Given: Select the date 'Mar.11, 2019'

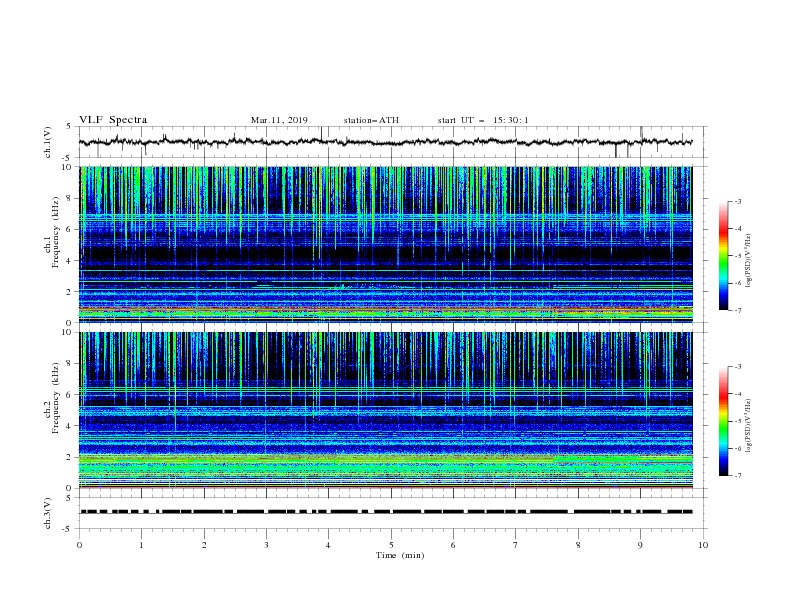Looking at the screenshot, I should 279,120.
